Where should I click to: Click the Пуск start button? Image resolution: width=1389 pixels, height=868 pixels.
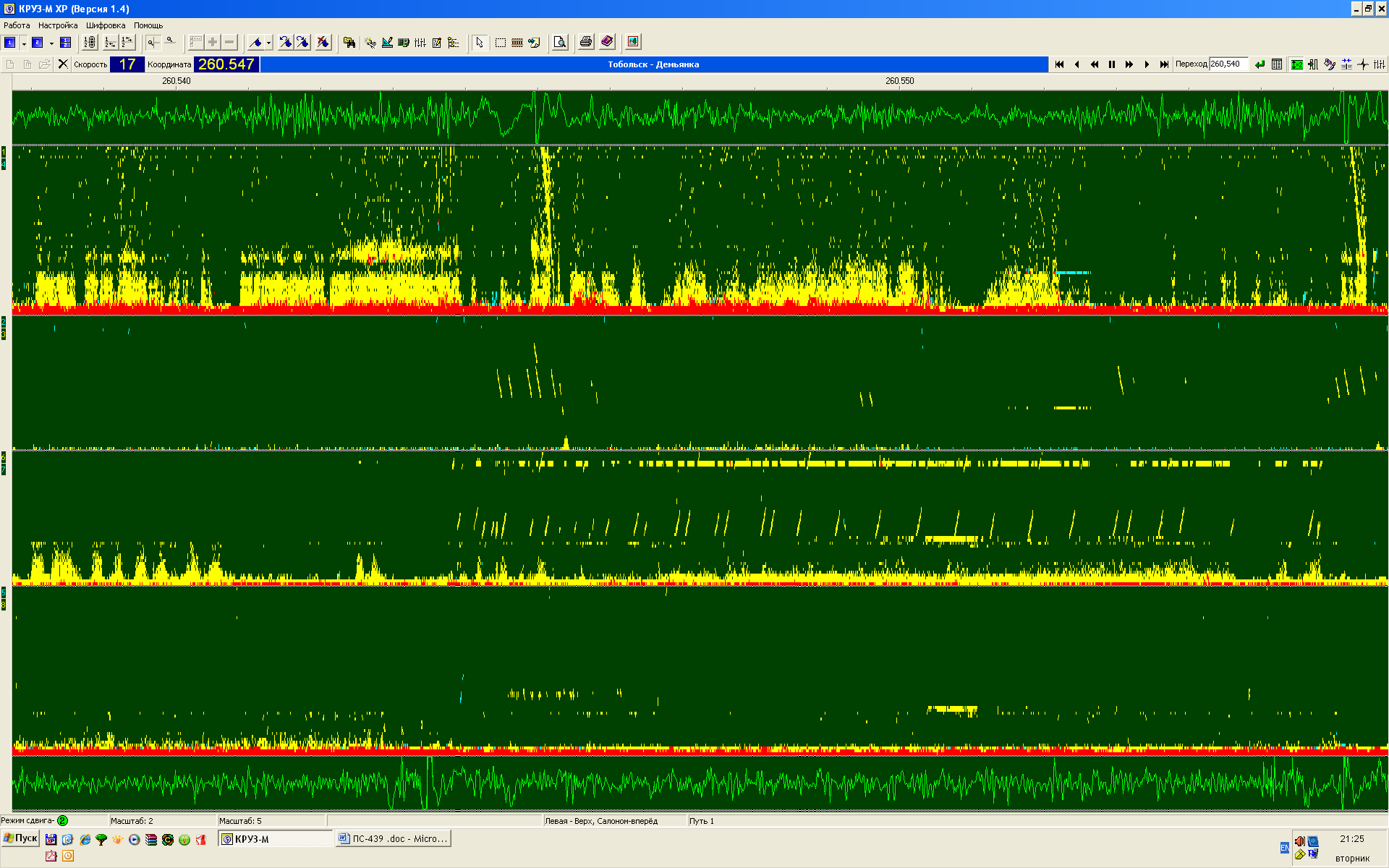click(x=20, y=838)
